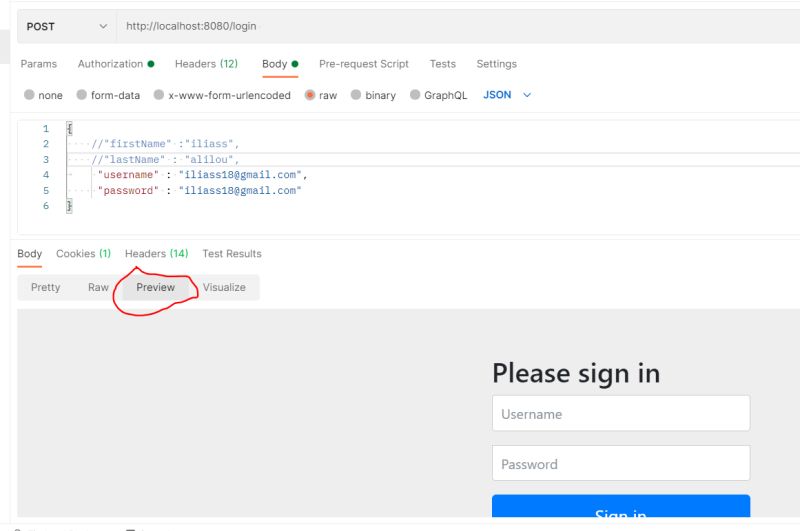This screenshot has height=531, width=800.
Task: Open the response Cookies (1) tab
Action: [83, 254]
